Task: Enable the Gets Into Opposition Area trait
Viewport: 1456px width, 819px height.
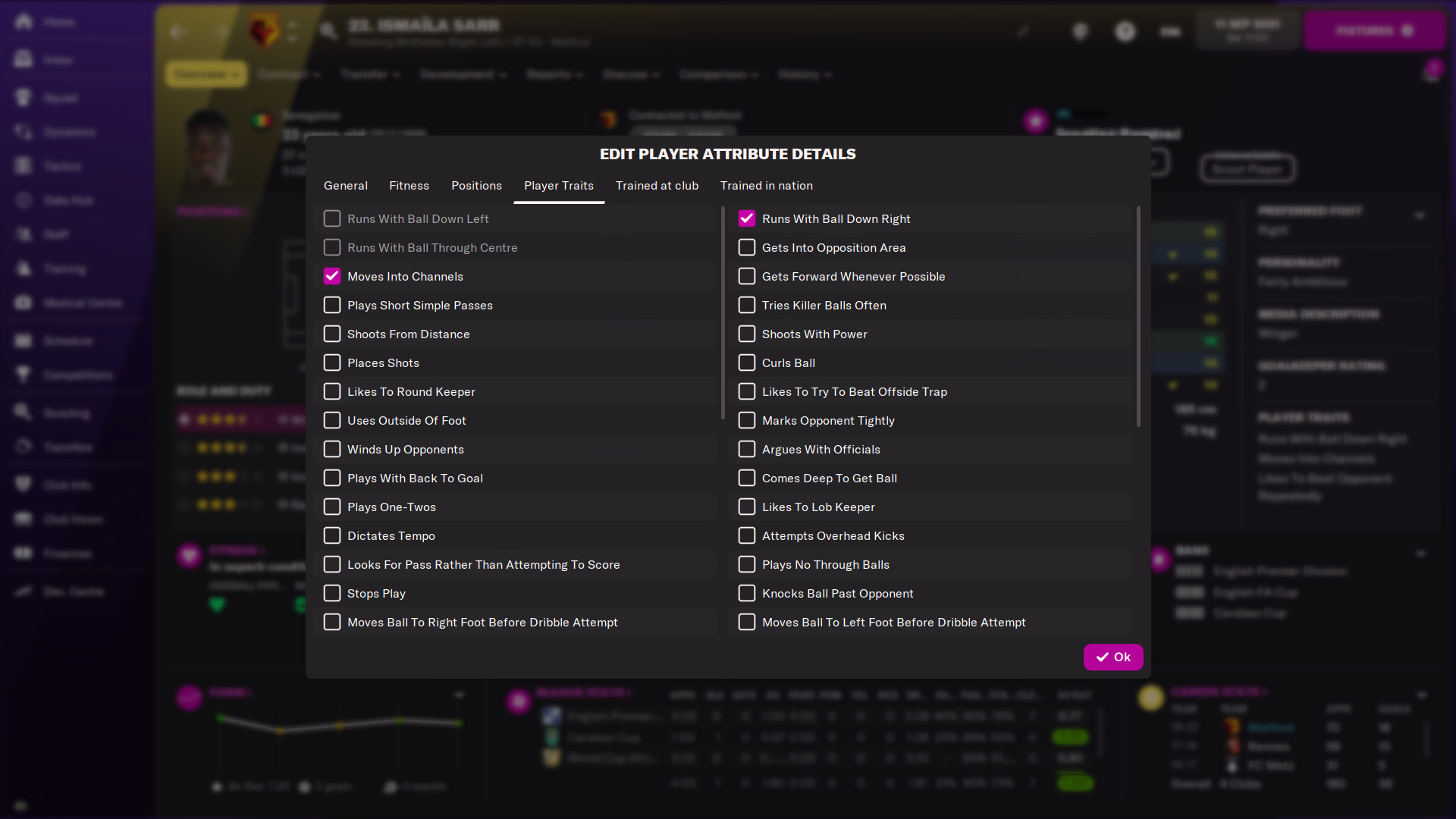Action: (747, 247)
